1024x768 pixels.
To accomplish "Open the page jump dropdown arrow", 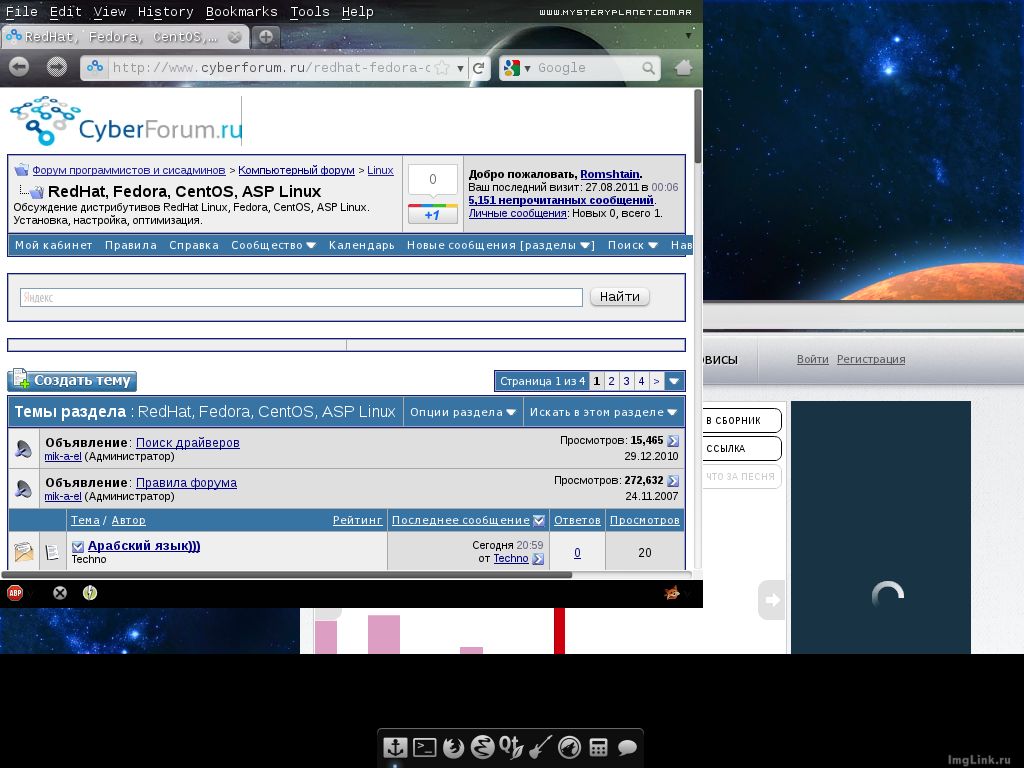I will (674, 381).
